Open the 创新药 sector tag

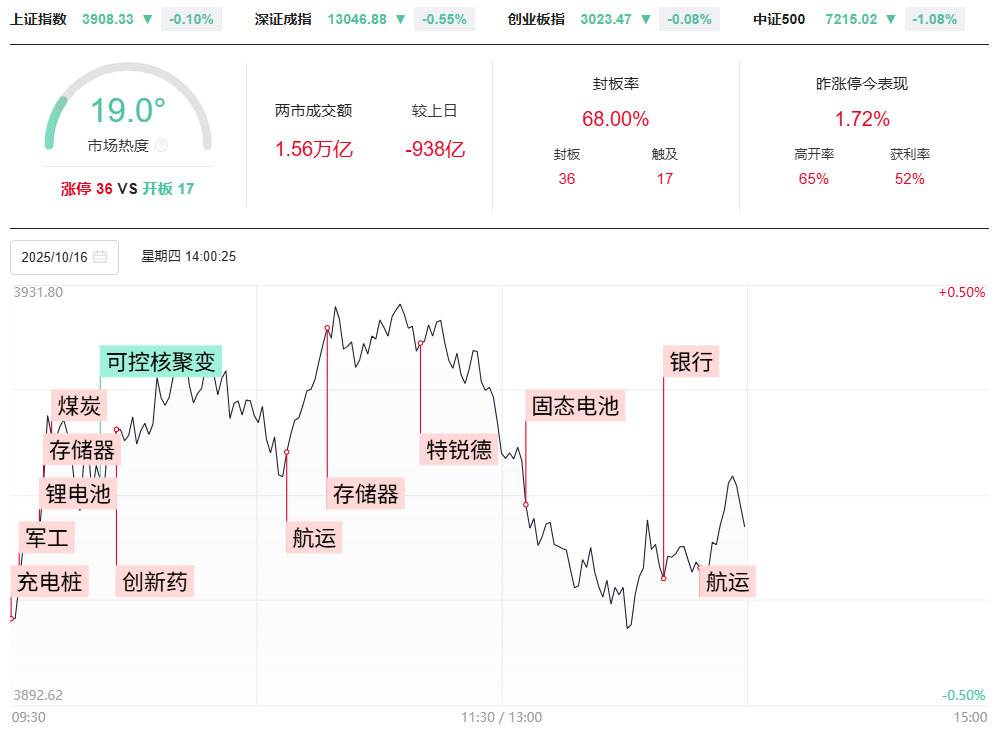point(155,581)
